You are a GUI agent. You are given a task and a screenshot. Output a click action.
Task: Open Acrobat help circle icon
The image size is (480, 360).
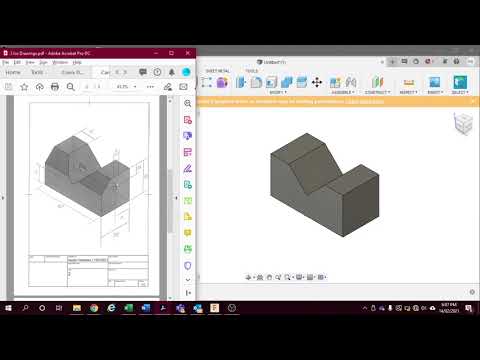tap(157, 72)
